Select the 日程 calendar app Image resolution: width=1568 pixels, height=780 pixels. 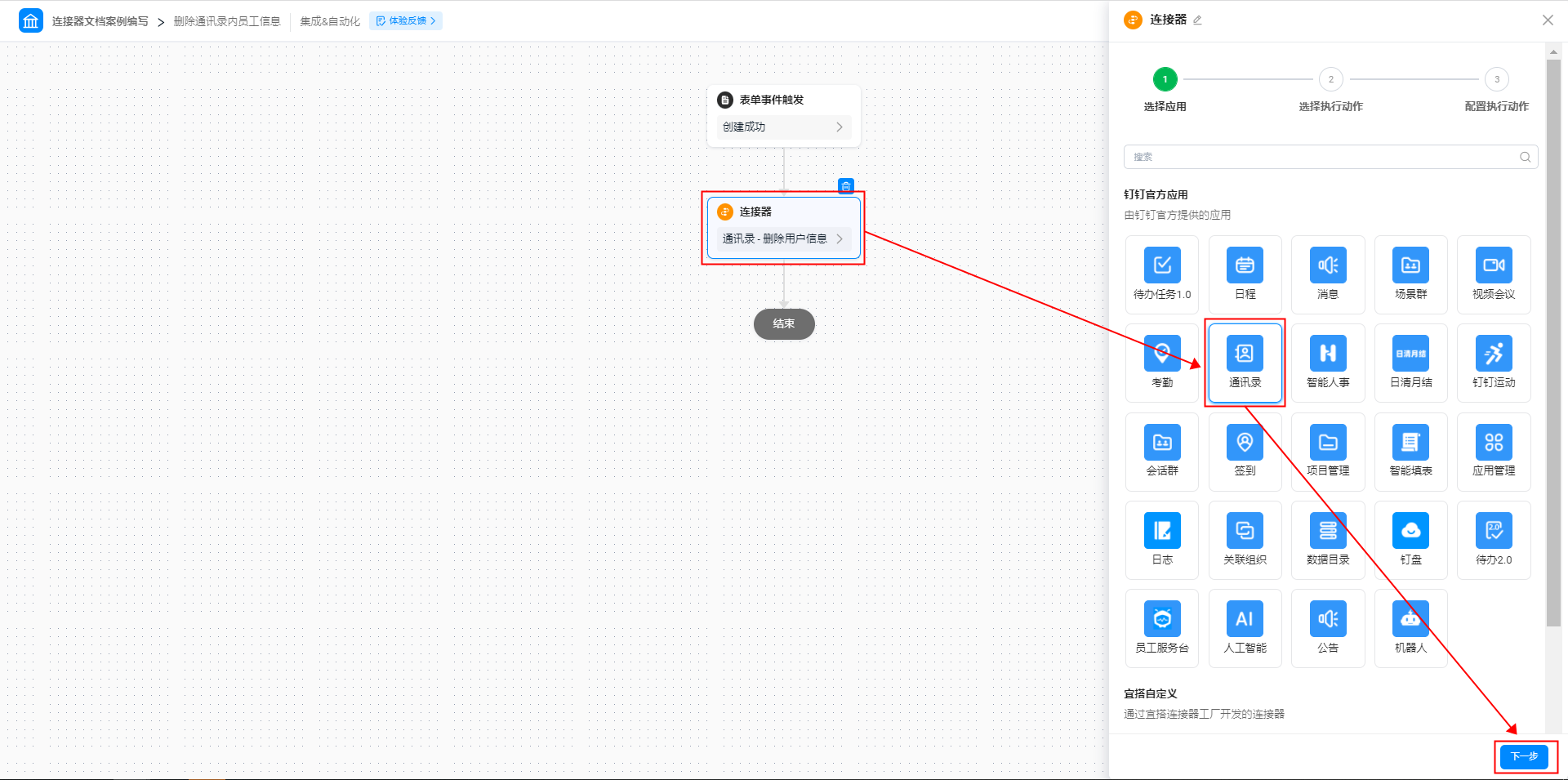(x=1245, y=274)
